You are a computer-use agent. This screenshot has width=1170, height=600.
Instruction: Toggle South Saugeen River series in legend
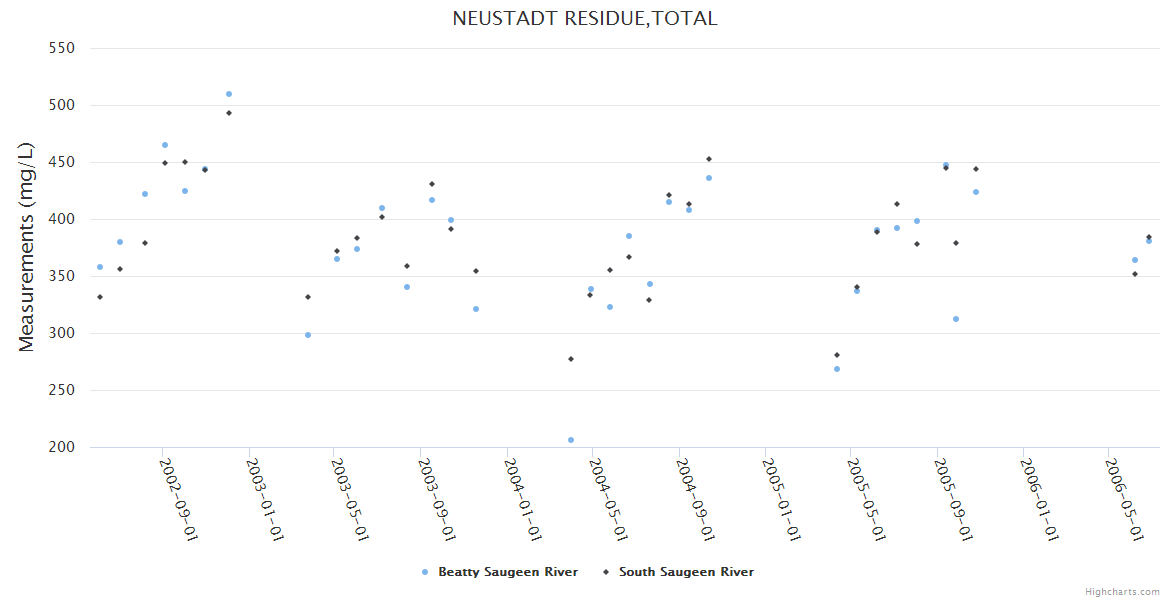(x=686, y=572)
